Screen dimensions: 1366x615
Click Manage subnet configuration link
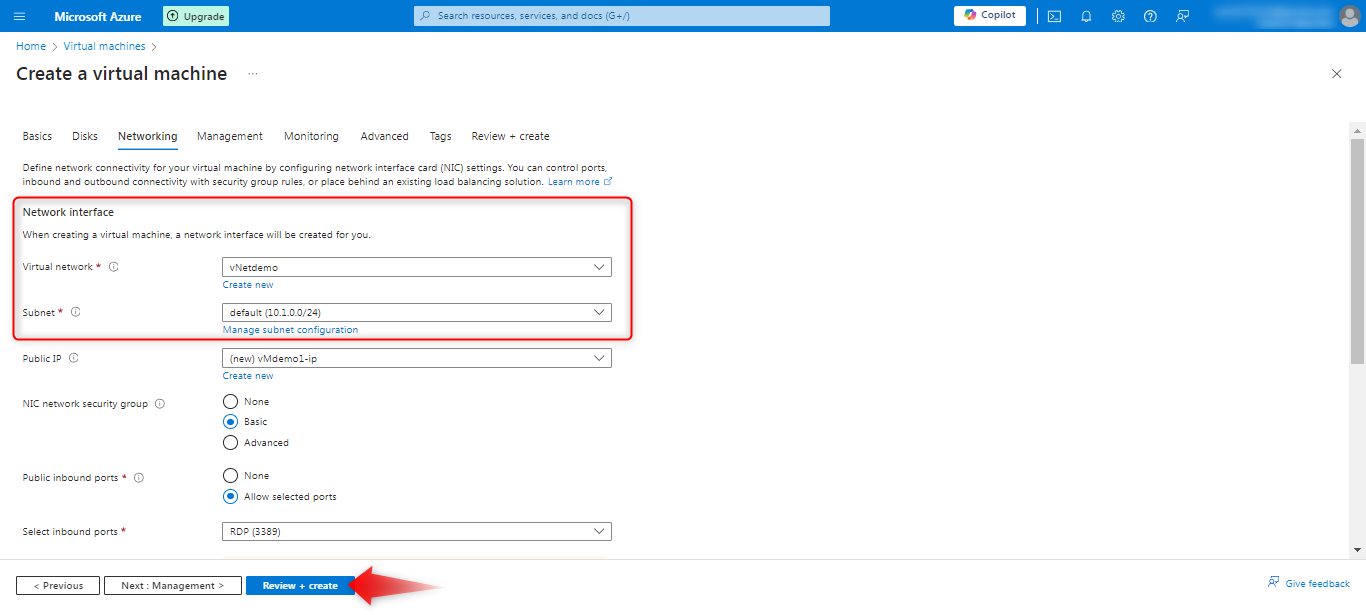(290, 330)
